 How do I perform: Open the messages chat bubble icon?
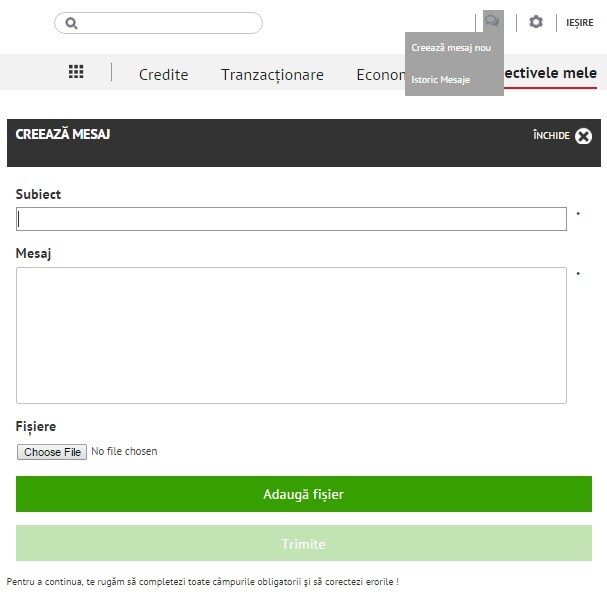tap(491, 21)
